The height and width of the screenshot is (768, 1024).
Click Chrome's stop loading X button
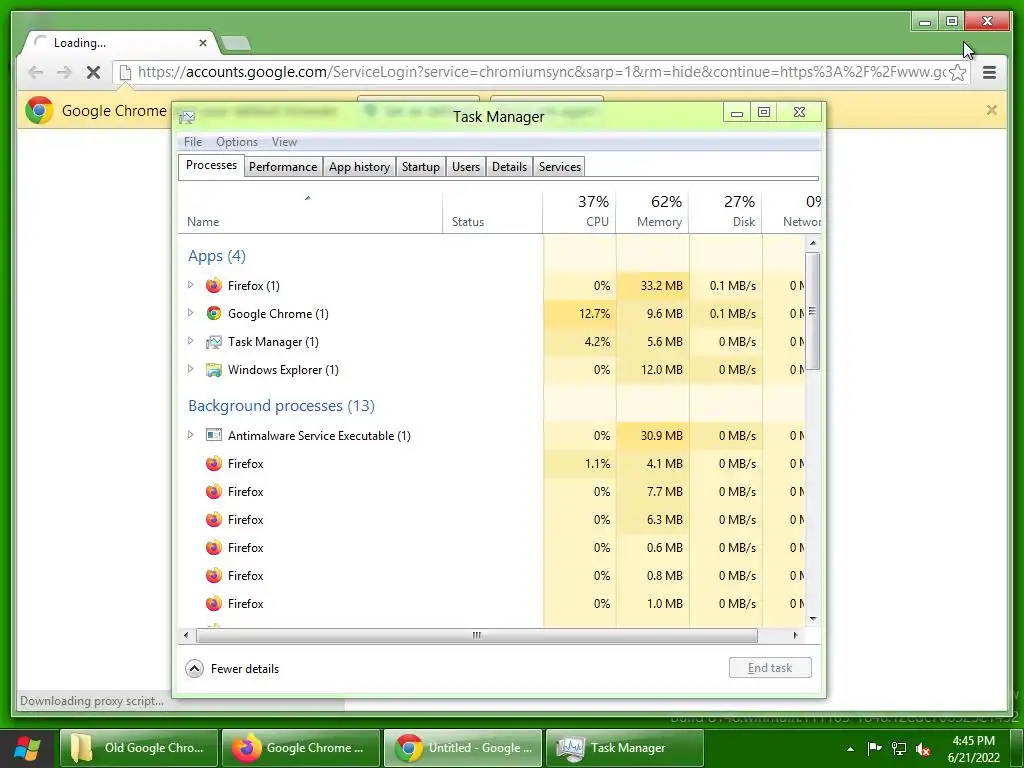tap(93, 72)
